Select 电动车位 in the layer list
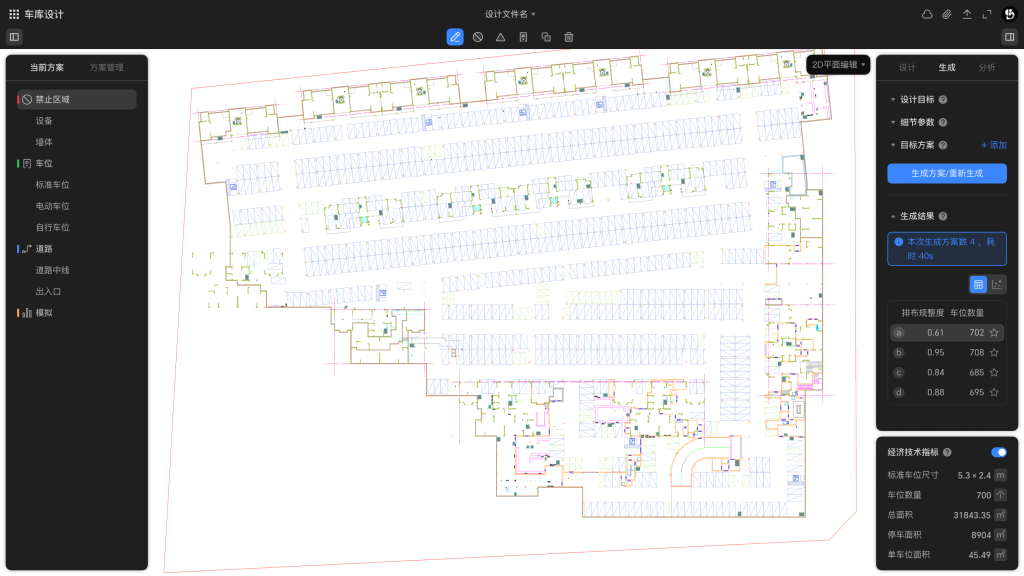The height and width of the screenshot is (576, 1024). point(53,206)
